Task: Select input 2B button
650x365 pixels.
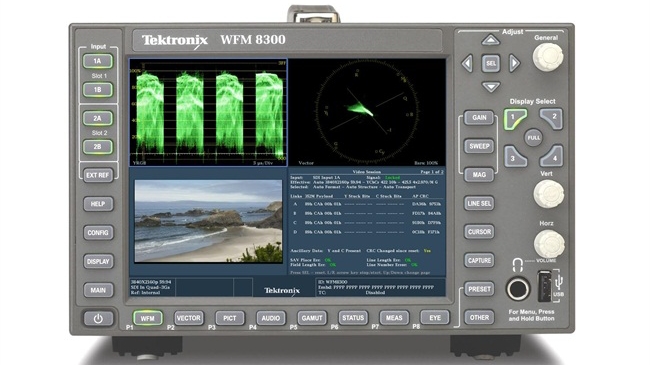Action: point(97,147)
